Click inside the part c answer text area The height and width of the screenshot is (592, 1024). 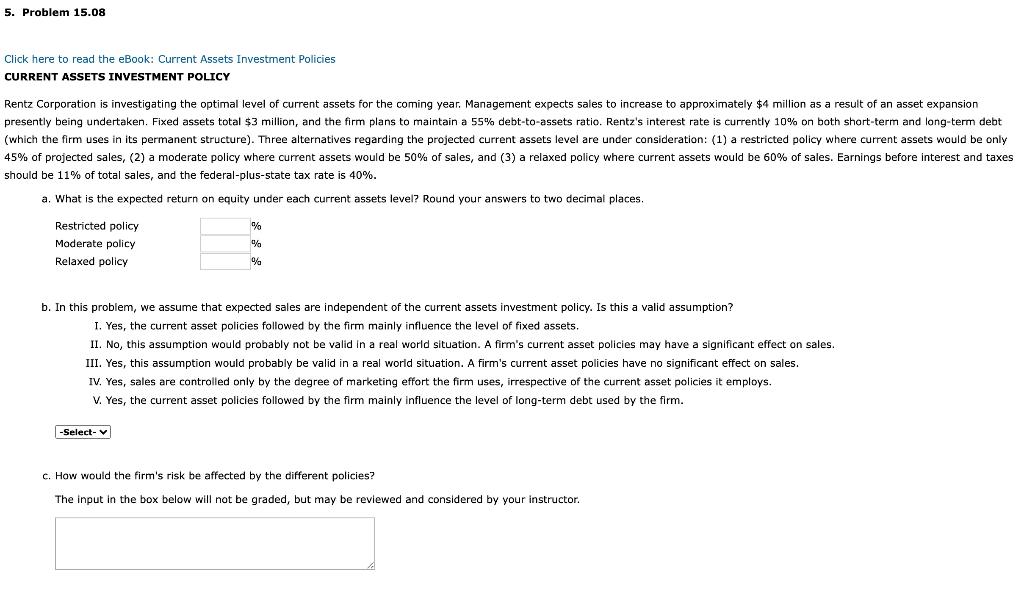214,540
